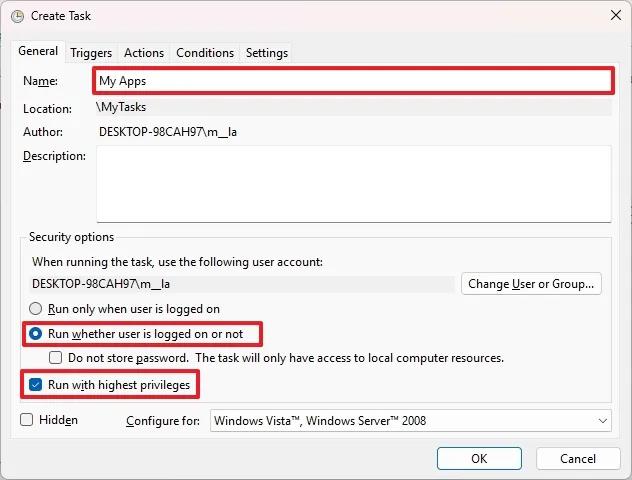The image size is (632, 480).
Task: Close the Create Task dialog
Action: click(611, 16)
